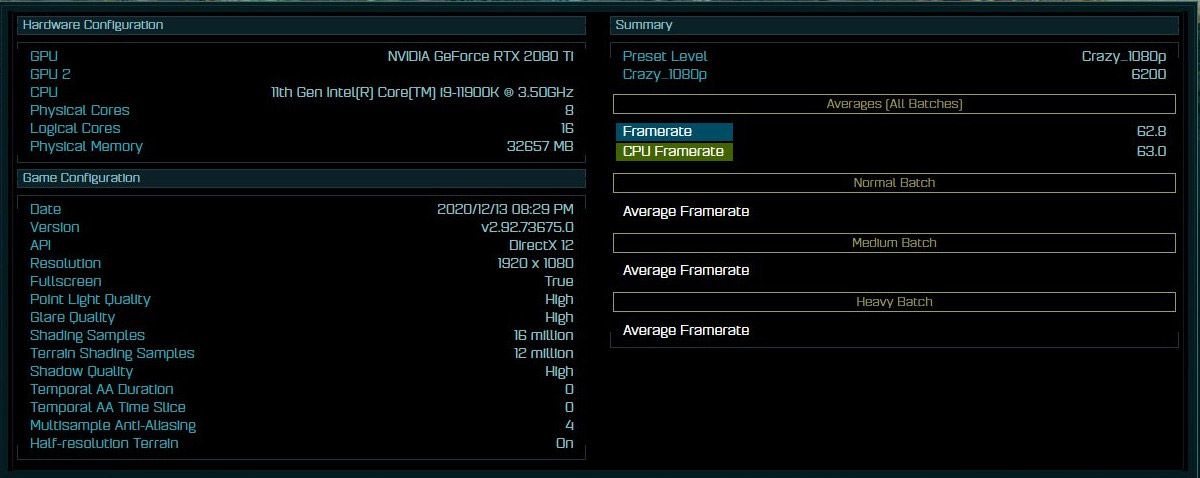
Task: Click Average Framerate under Heavy Batch
Action: [x=686, y=330]
